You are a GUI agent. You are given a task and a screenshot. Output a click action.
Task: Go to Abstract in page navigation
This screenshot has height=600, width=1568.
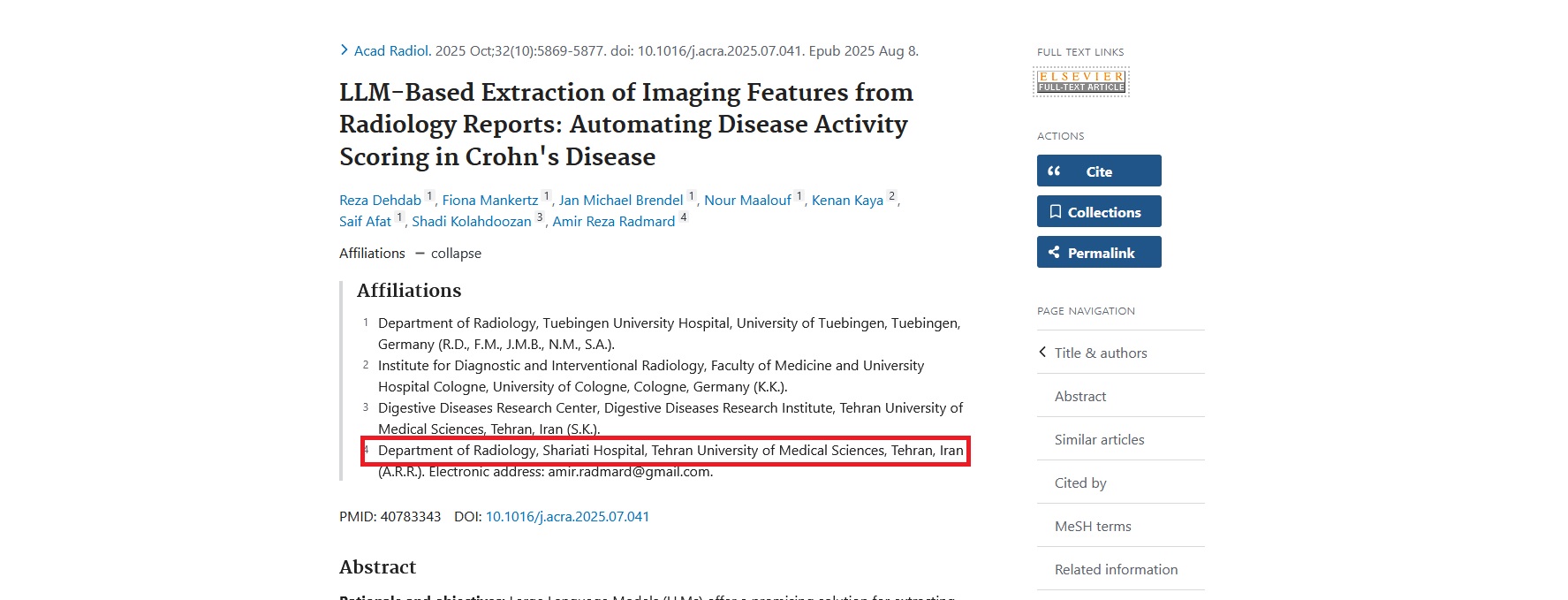[1079, 397]
